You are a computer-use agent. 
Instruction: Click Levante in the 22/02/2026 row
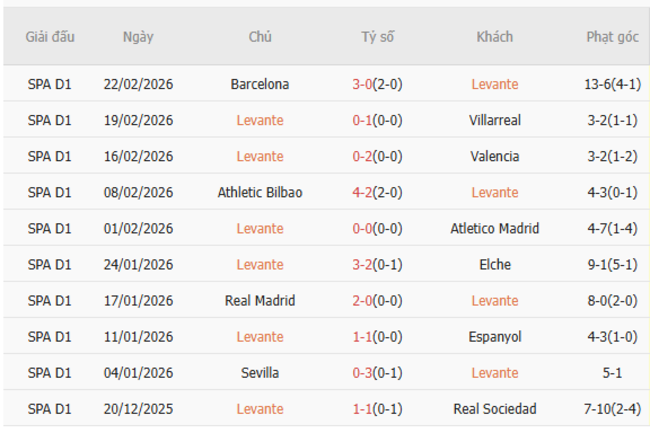click(x=494, y=84)
